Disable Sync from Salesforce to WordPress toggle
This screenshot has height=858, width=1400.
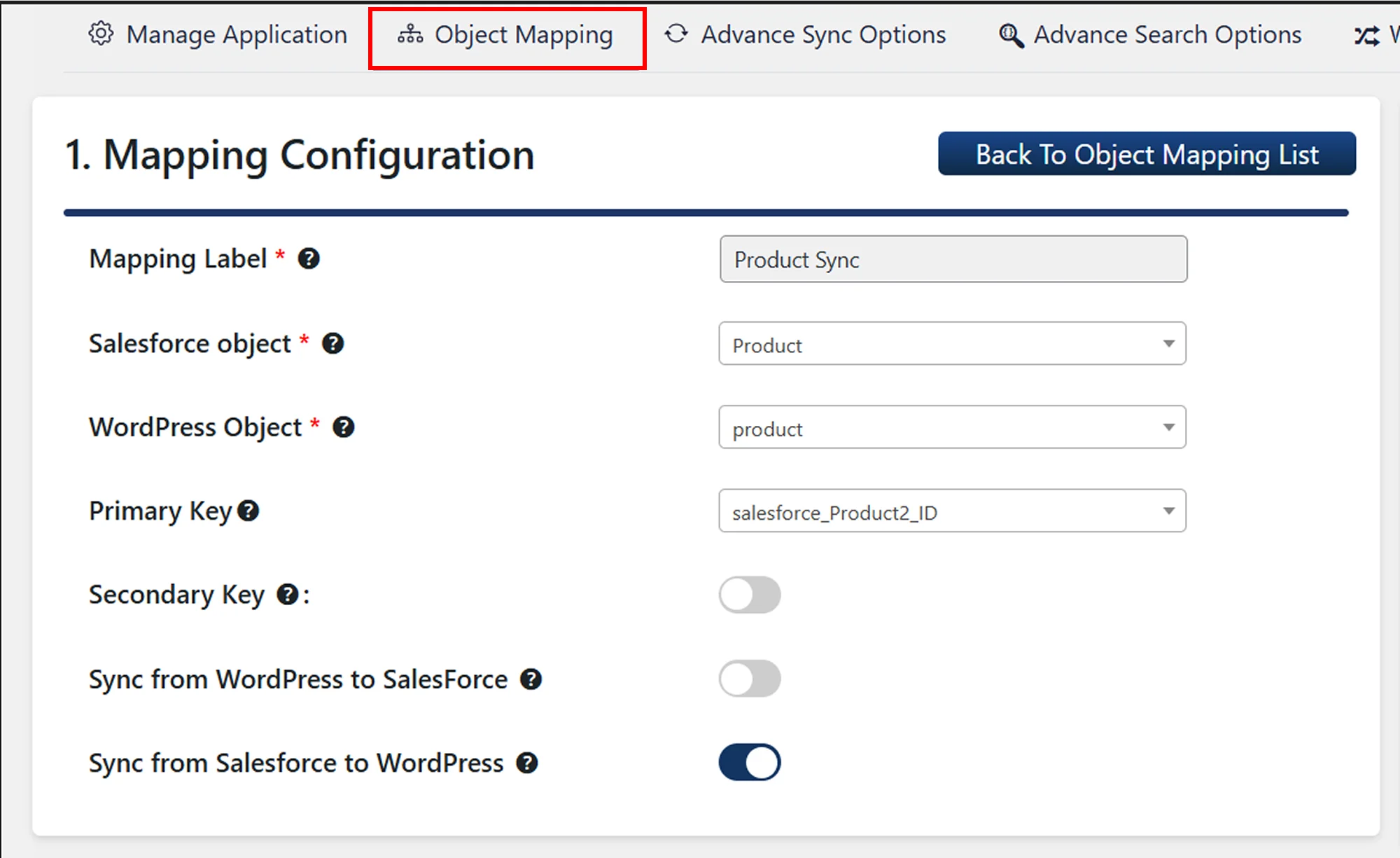(749, 762)
